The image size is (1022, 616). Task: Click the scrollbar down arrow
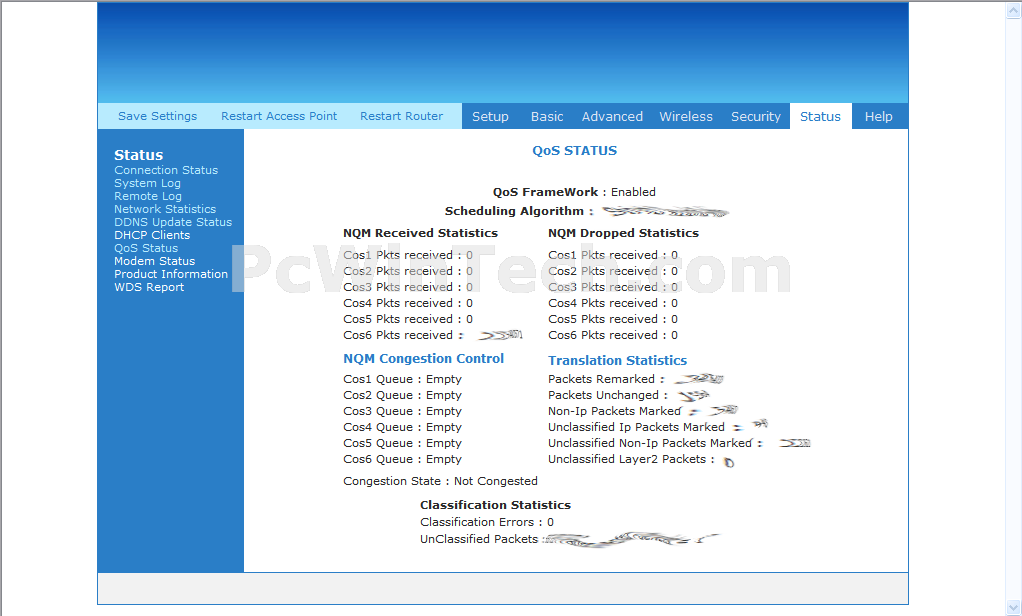click(x=1014, y=608)
